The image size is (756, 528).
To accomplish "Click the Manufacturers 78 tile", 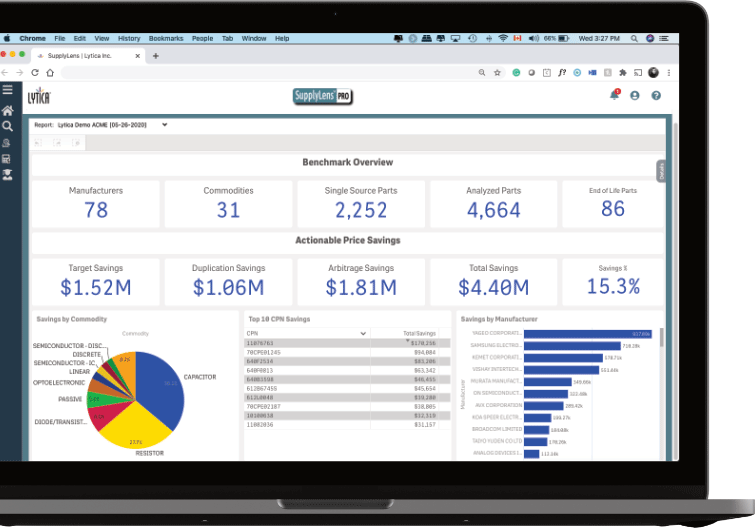I will 95,203.
